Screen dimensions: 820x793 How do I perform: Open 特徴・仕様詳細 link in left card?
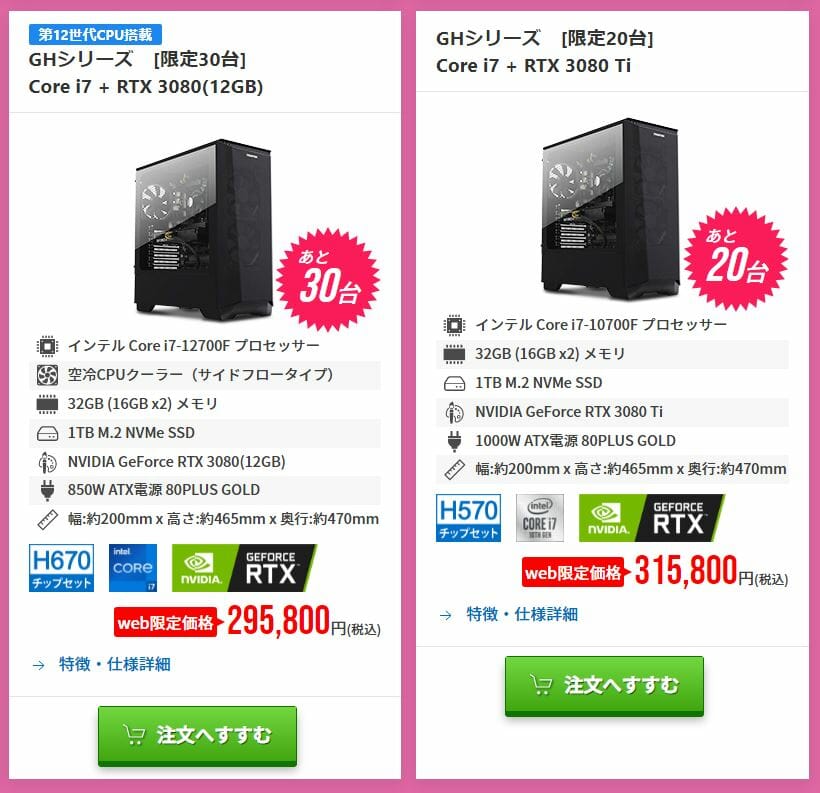click(115, 664)
